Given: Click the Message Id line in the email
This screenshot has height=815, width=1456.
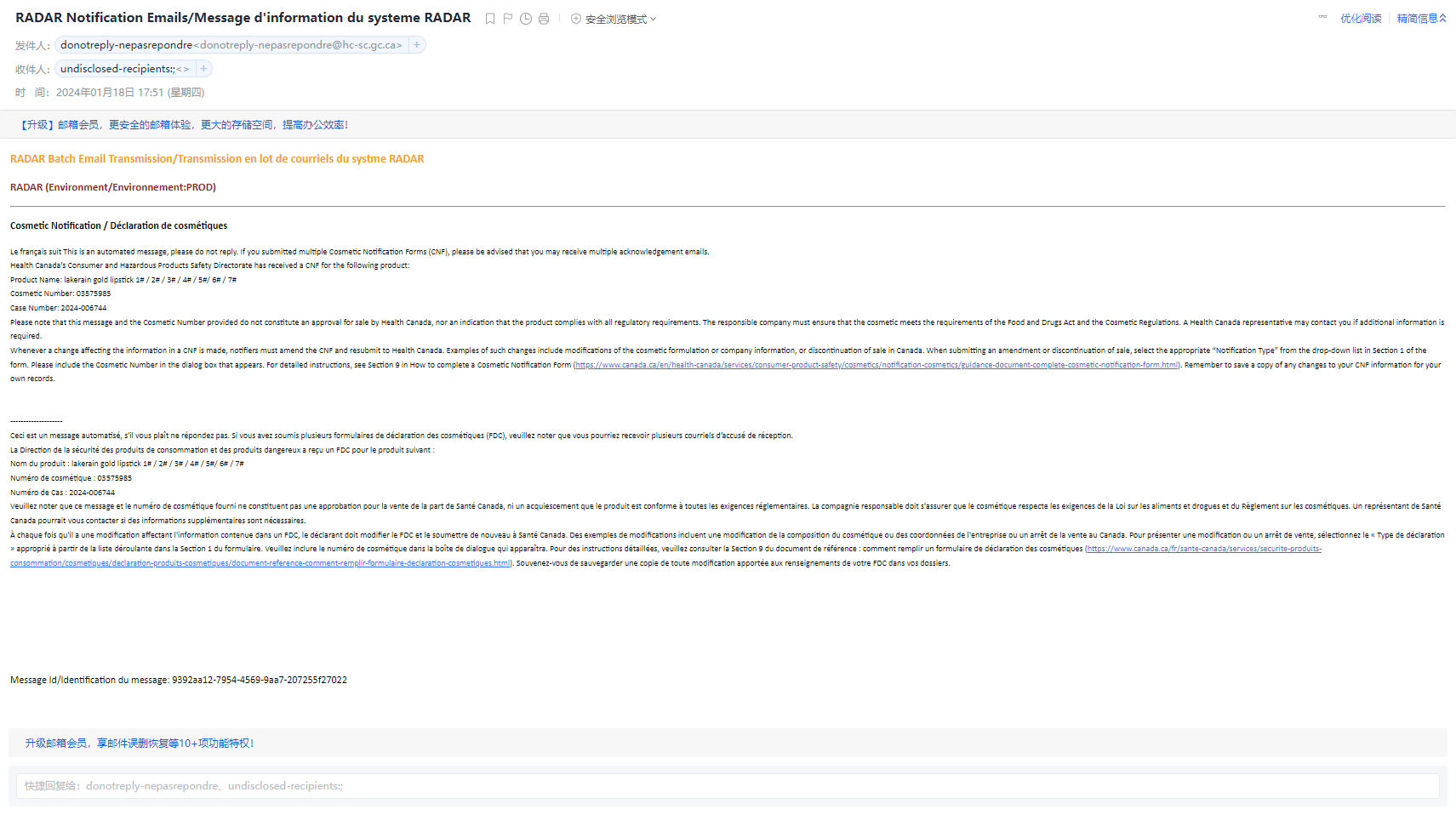Looking at the screenshot, I should tap(179, 680).
